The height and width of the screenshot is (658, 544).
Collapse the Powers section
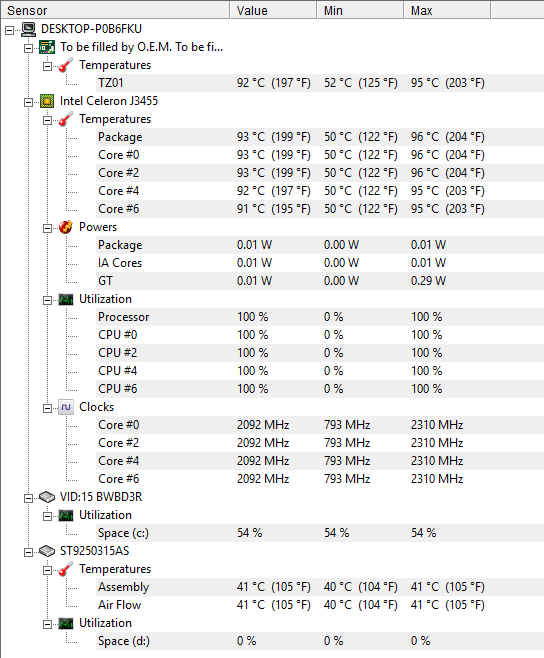(x=47, y=228)
